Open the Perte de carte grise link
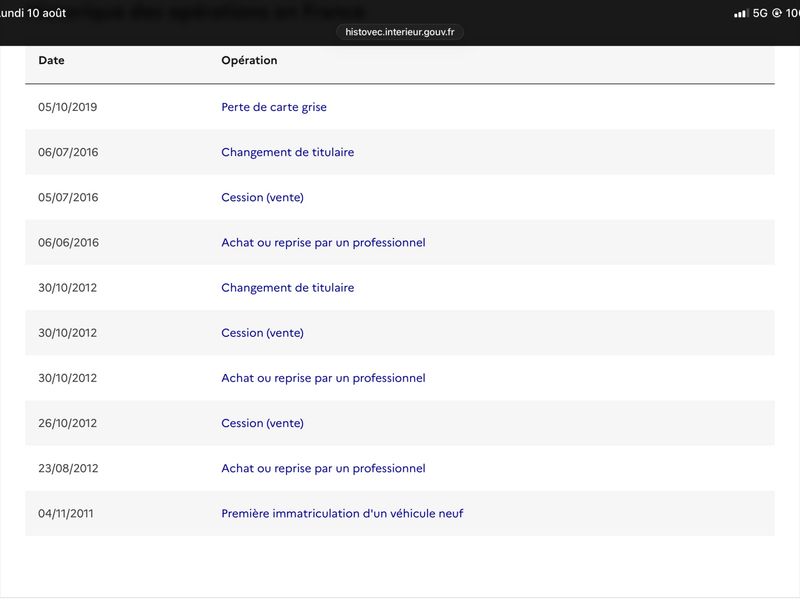 [x=274, y=107]
